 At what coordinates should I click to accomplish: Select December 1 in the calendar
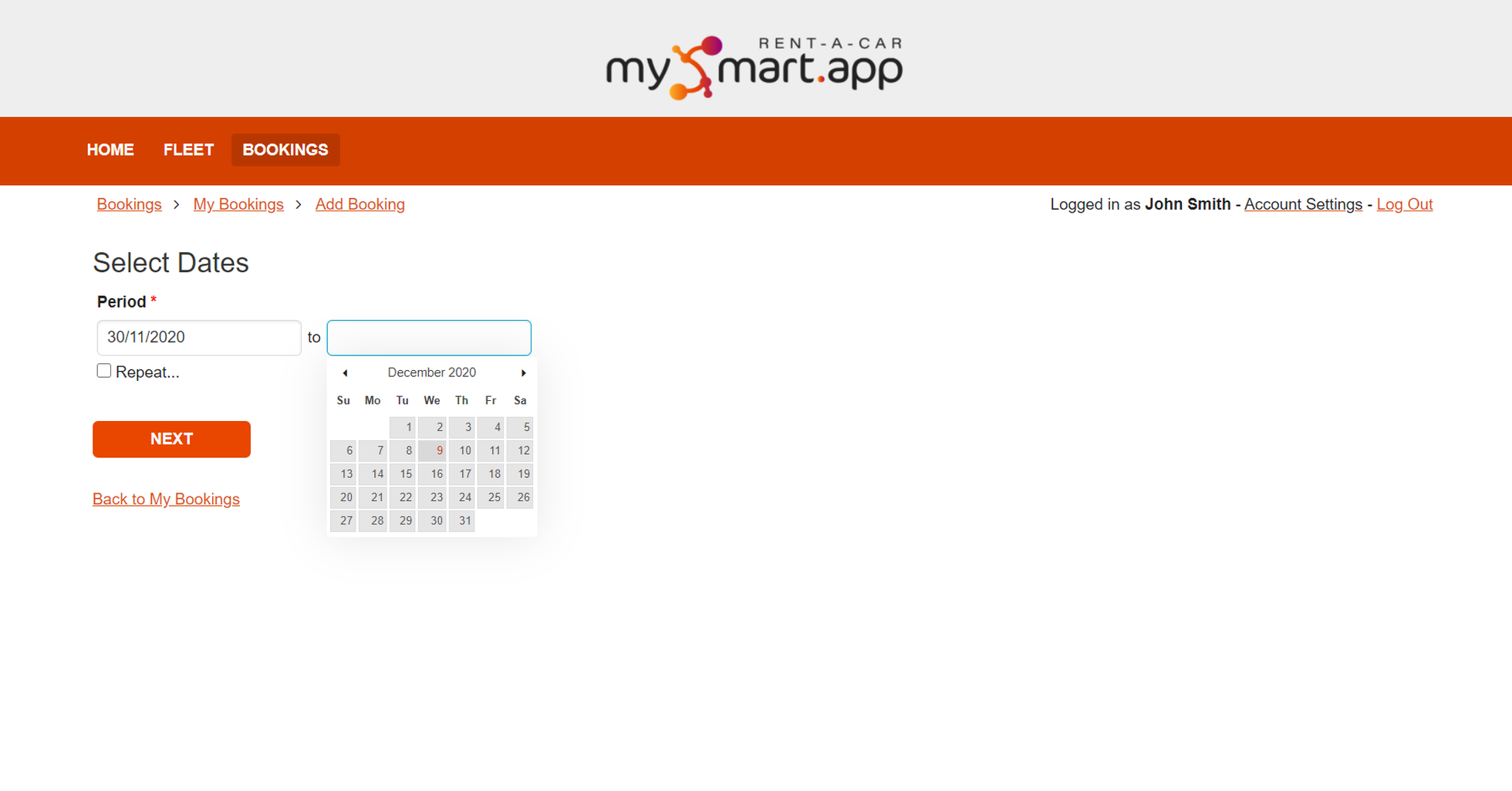407,426
